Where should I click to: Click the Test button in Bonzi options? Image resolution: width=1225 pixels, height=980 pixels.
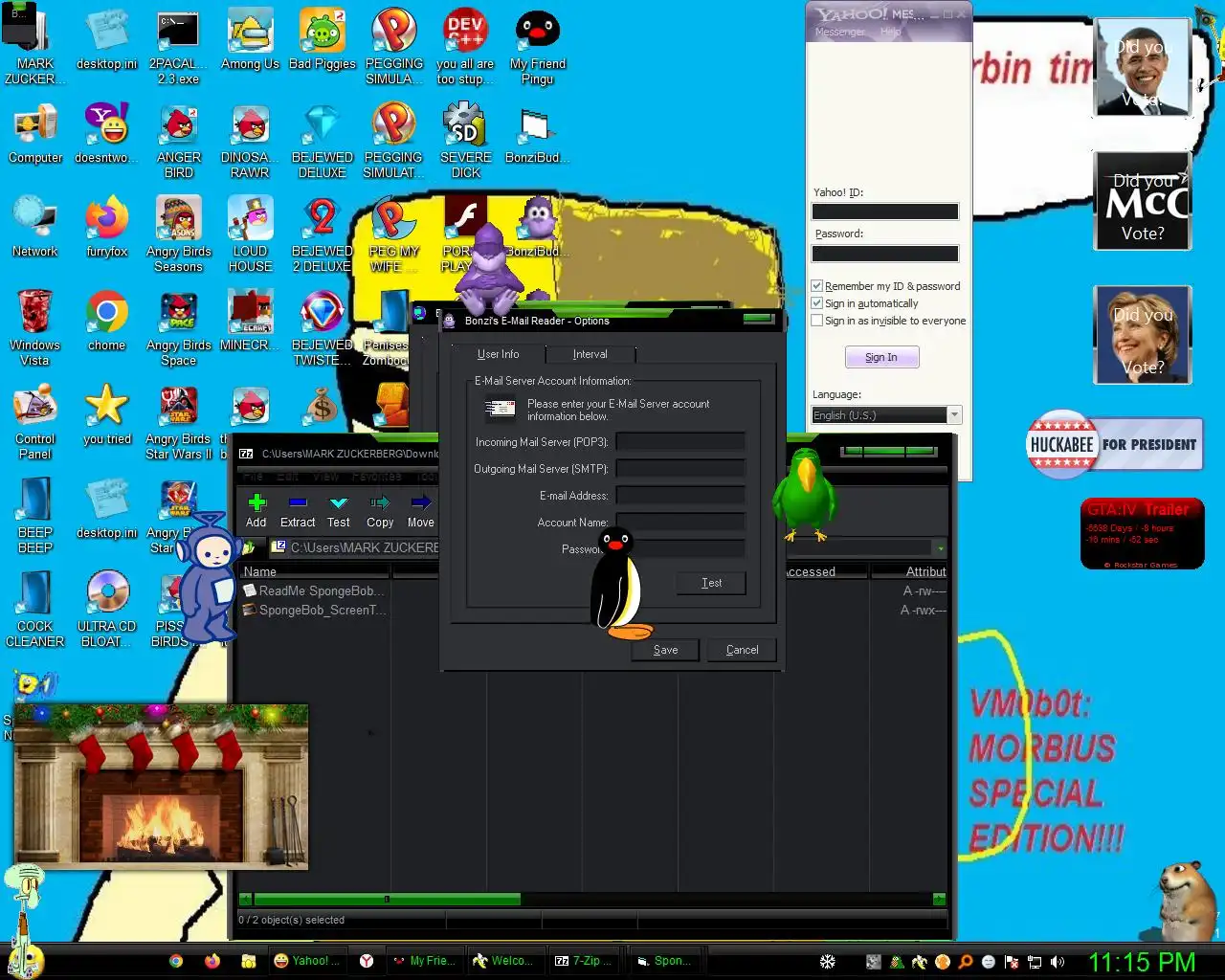(711, 583)
